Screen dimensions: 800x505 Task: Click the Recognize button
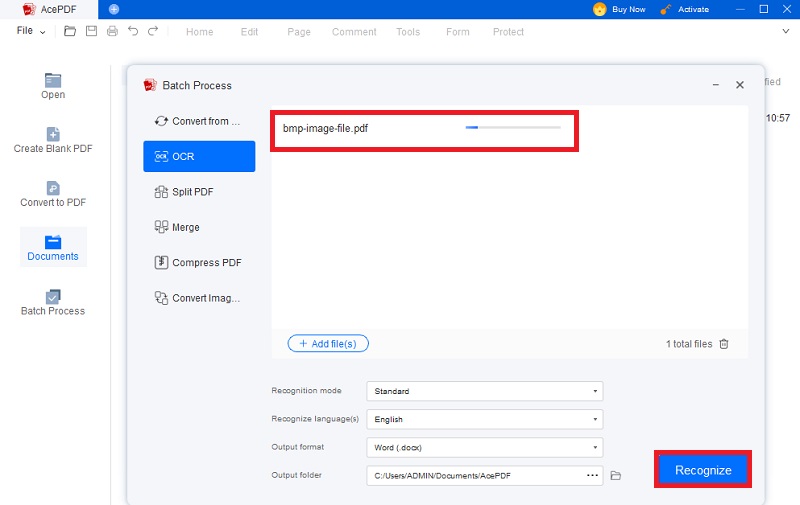coord(703,470)
